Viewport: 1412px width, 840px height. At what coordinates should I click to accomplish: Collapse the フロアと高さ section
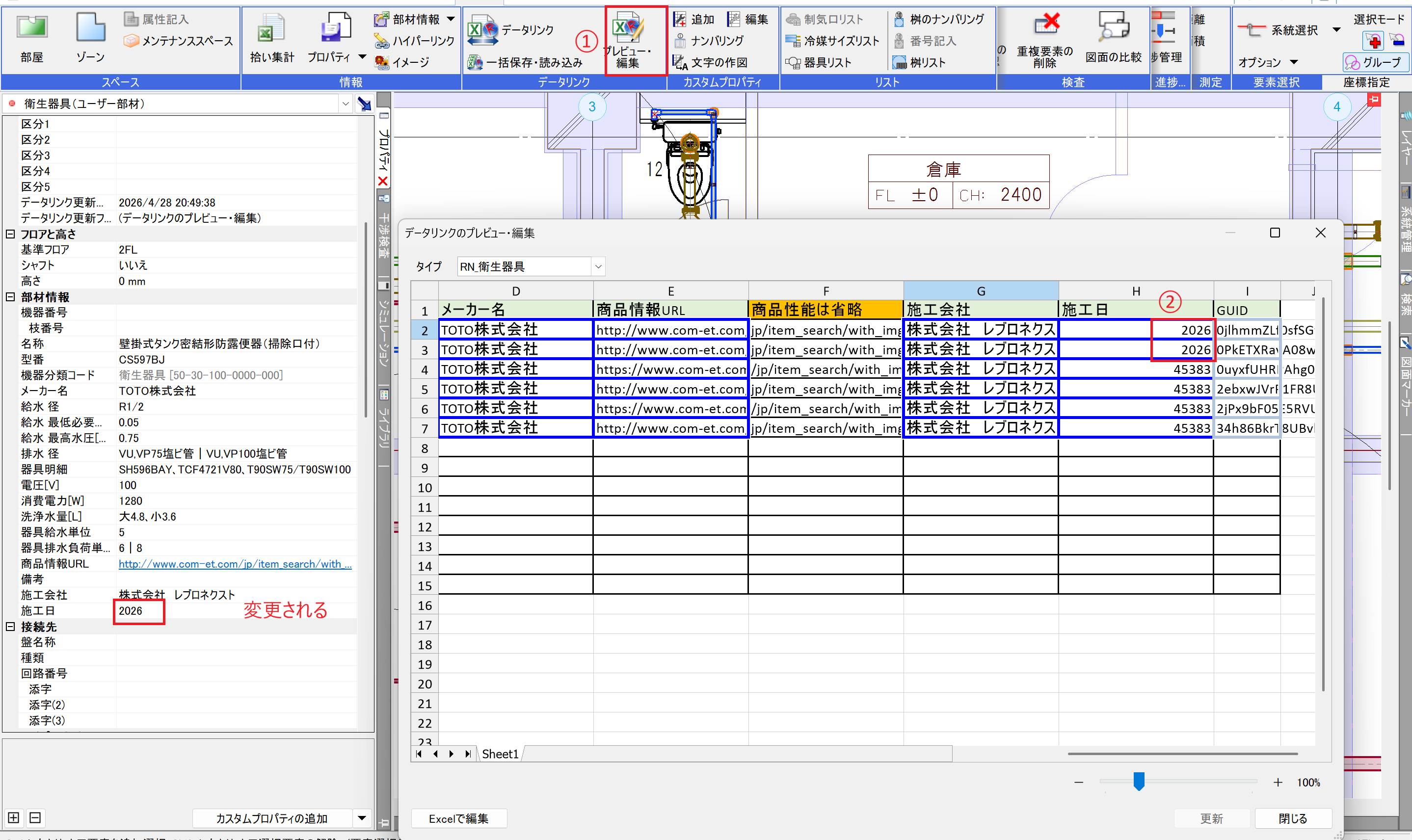tap(10, 234)
